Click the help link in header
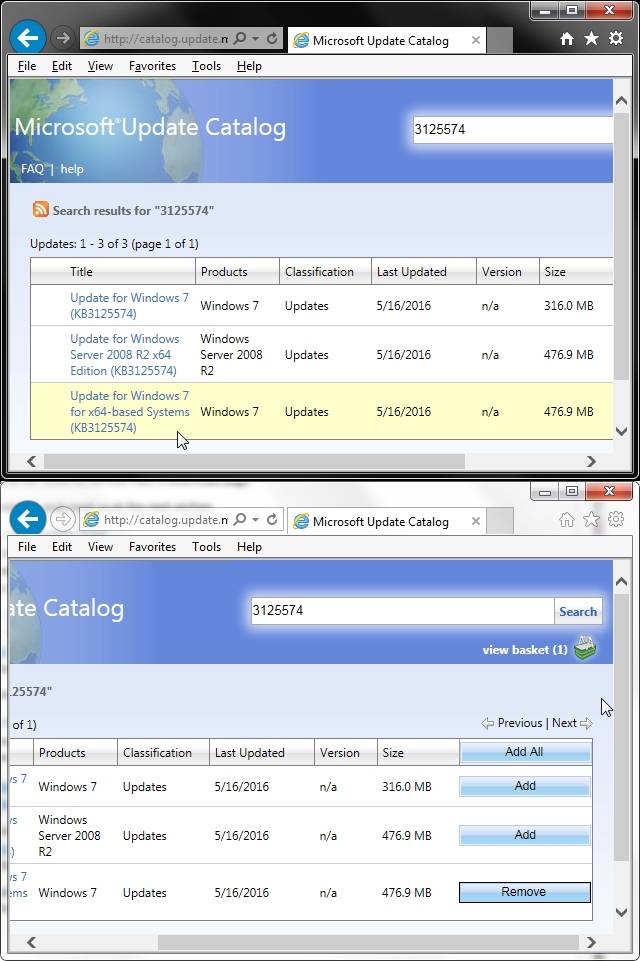Screen dimensions: 640x961 pyautogui.click(x=72, y=169)
